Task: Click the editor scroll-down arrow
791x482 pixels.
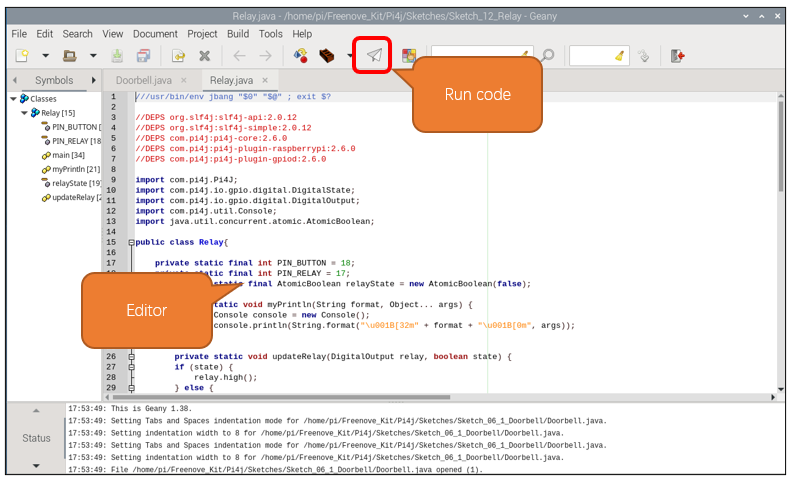Action: click(x=781, y=389)
